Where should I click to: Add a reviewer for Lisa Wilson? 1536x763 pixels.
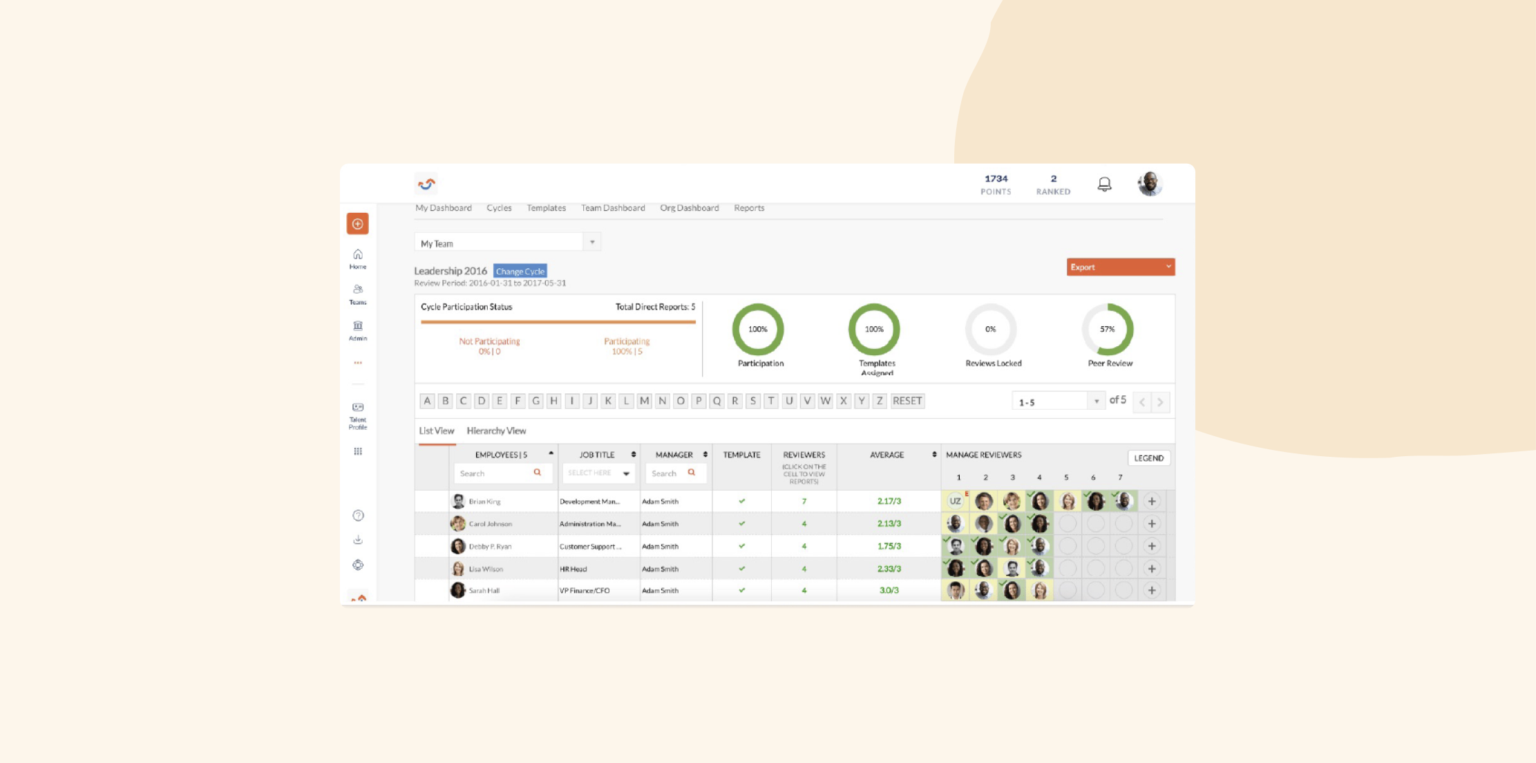pyautogui.click(x=1151, y=568)
